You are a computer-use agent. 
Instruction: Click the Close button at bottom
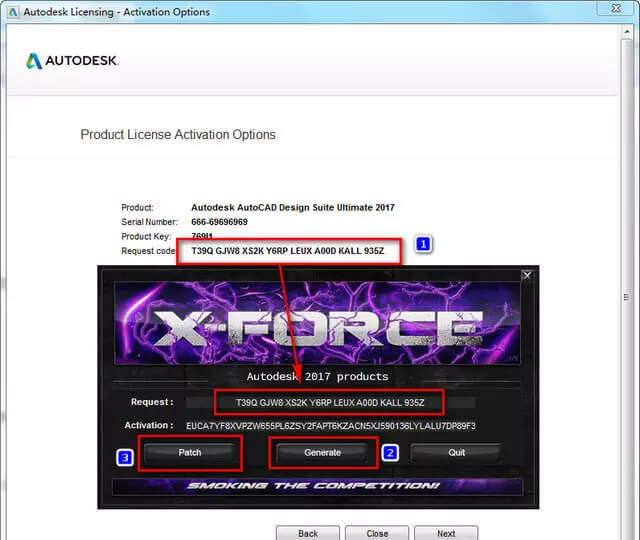[x=377, y=533]
